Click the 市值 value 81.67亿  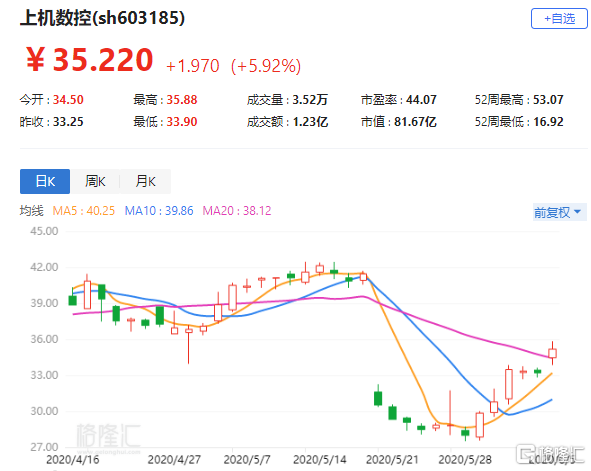click(415, 122)
